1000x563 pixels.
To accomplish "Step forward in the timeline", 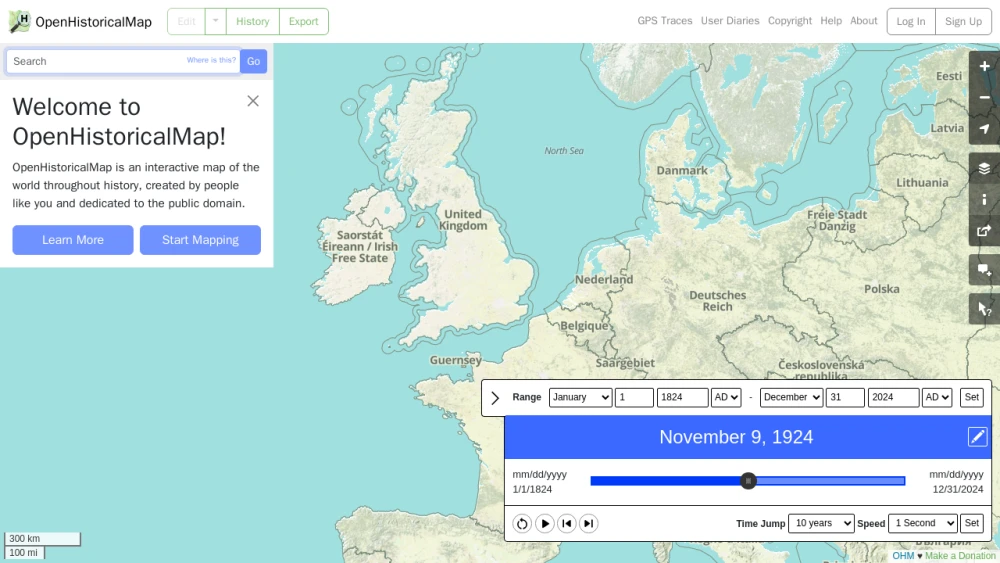I will click(x=588, y=523).
